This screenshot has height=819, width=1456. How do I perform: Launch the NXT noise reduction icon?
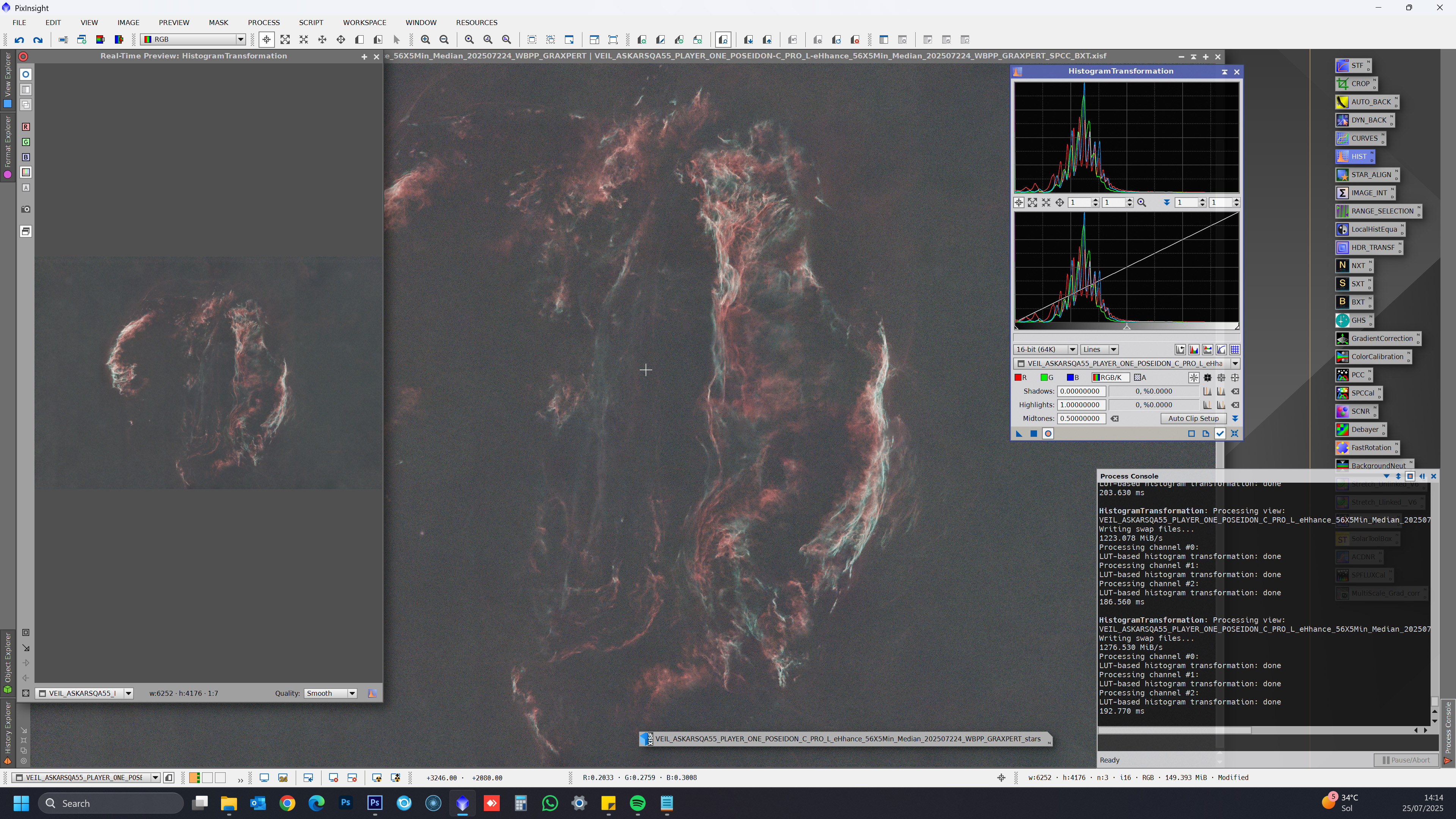pos(1352,266)
